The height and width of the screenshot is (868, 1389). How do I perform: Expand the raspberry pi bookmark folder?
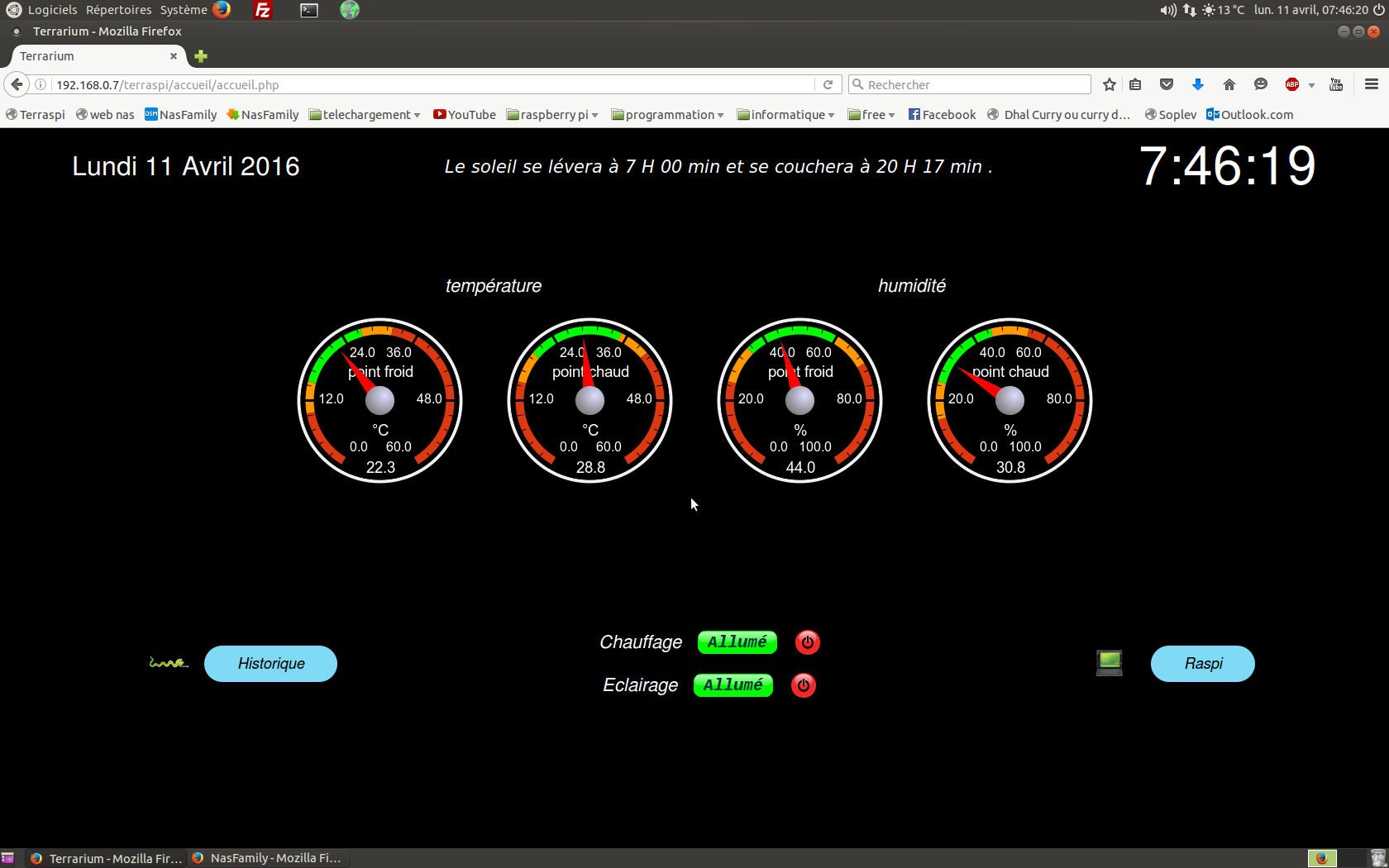[x=552, y=115]
